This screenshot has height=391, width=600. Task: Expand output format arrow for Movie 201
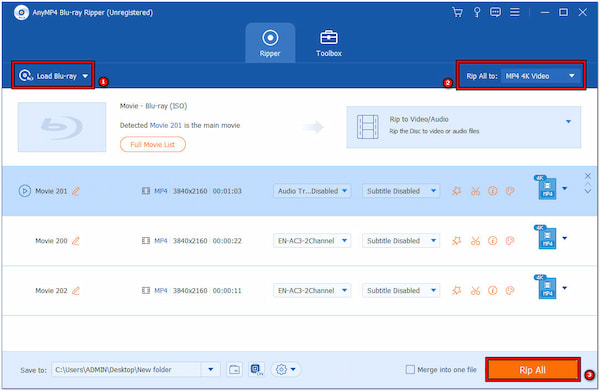click(x=565, y=188)
